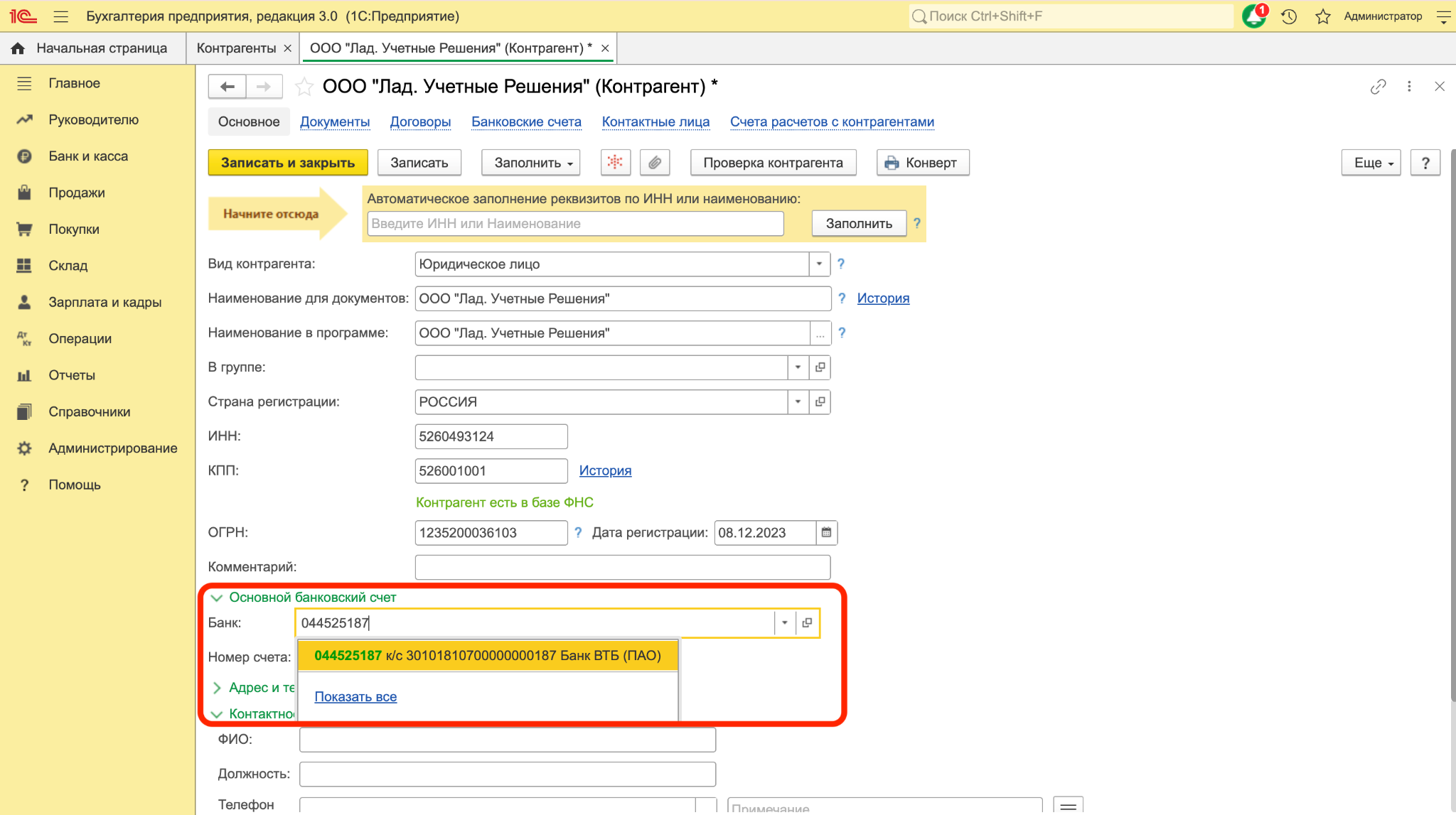Close the Контрагенты tab
Viewport: 1456px width, 815px height.
[288, 48]
